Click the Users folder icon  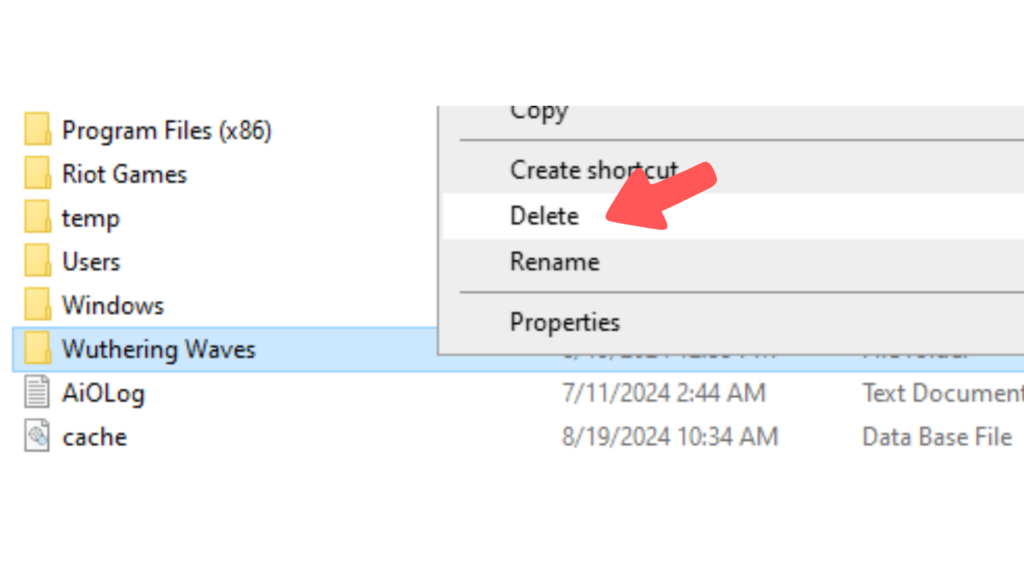point(37,261)
